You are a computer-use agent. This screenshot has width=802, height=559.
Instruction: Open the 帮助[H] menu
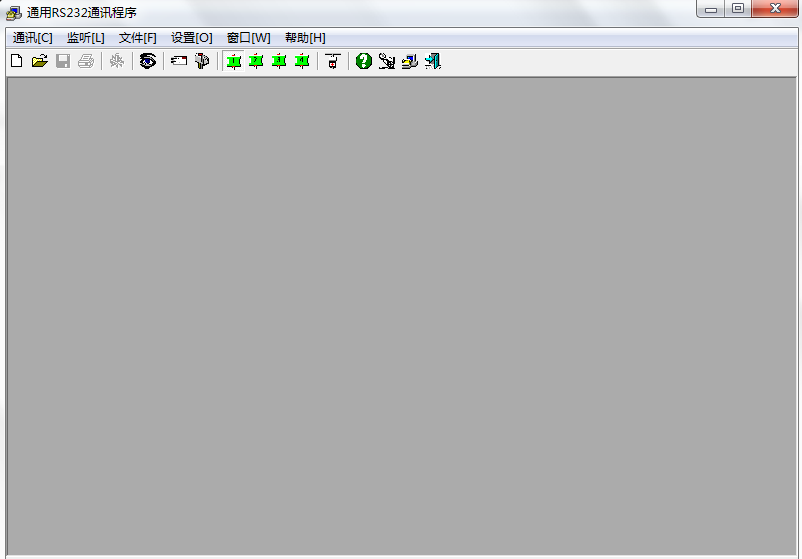point(305,38)
